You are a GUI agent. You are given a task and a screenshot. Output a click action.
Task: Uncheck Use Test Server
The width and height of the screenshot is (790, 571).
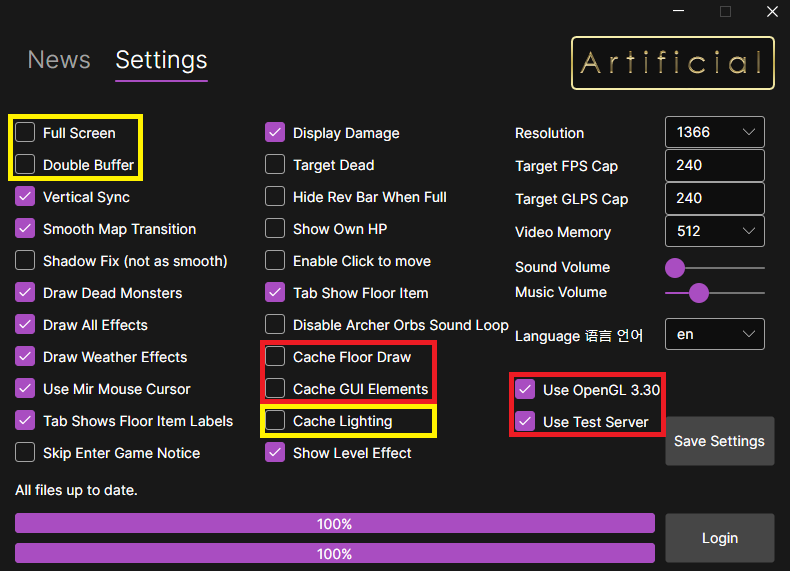pos(525,422)
